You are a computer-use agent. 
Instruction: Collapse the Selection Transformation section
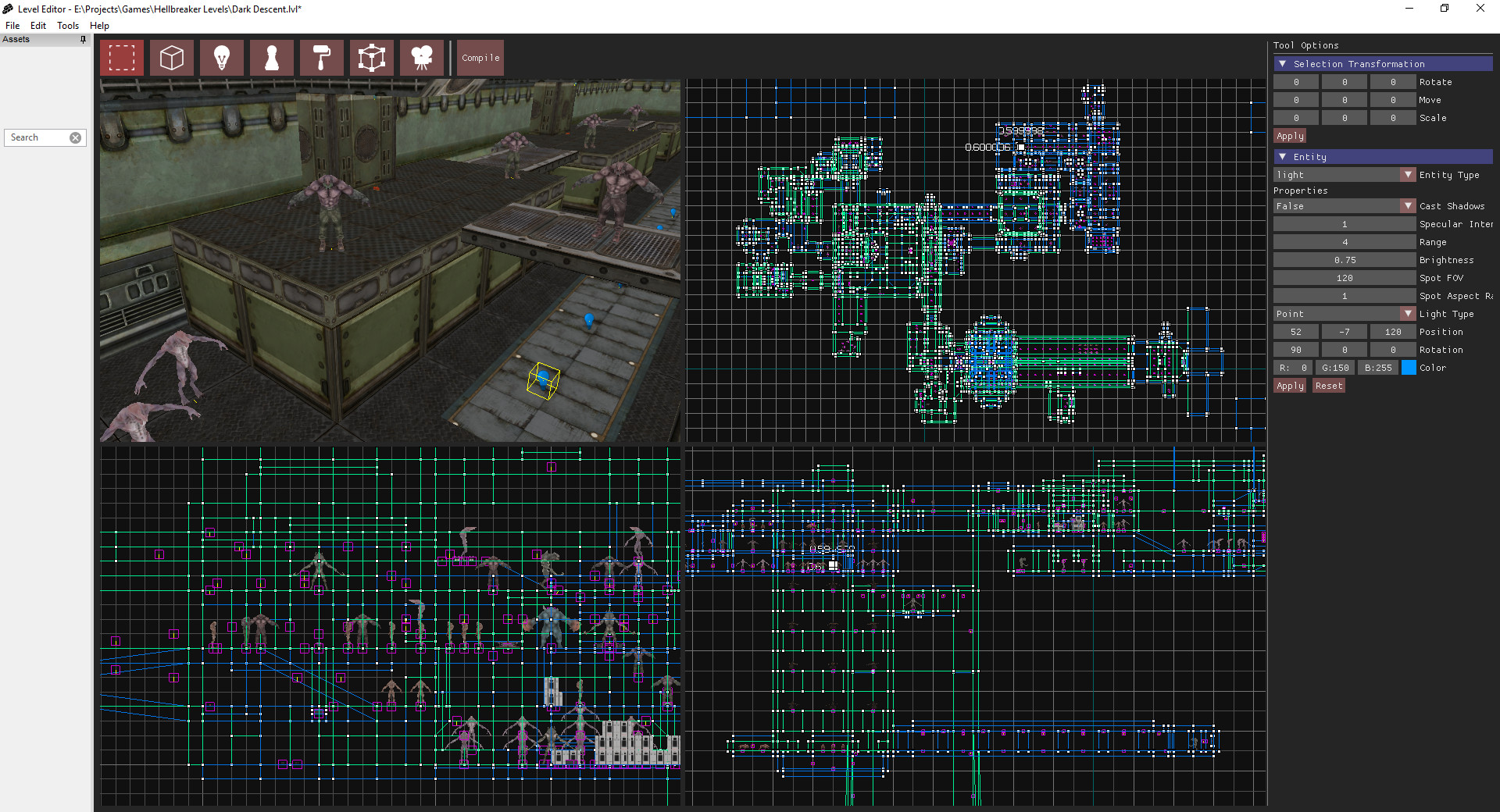point(1282,63)
